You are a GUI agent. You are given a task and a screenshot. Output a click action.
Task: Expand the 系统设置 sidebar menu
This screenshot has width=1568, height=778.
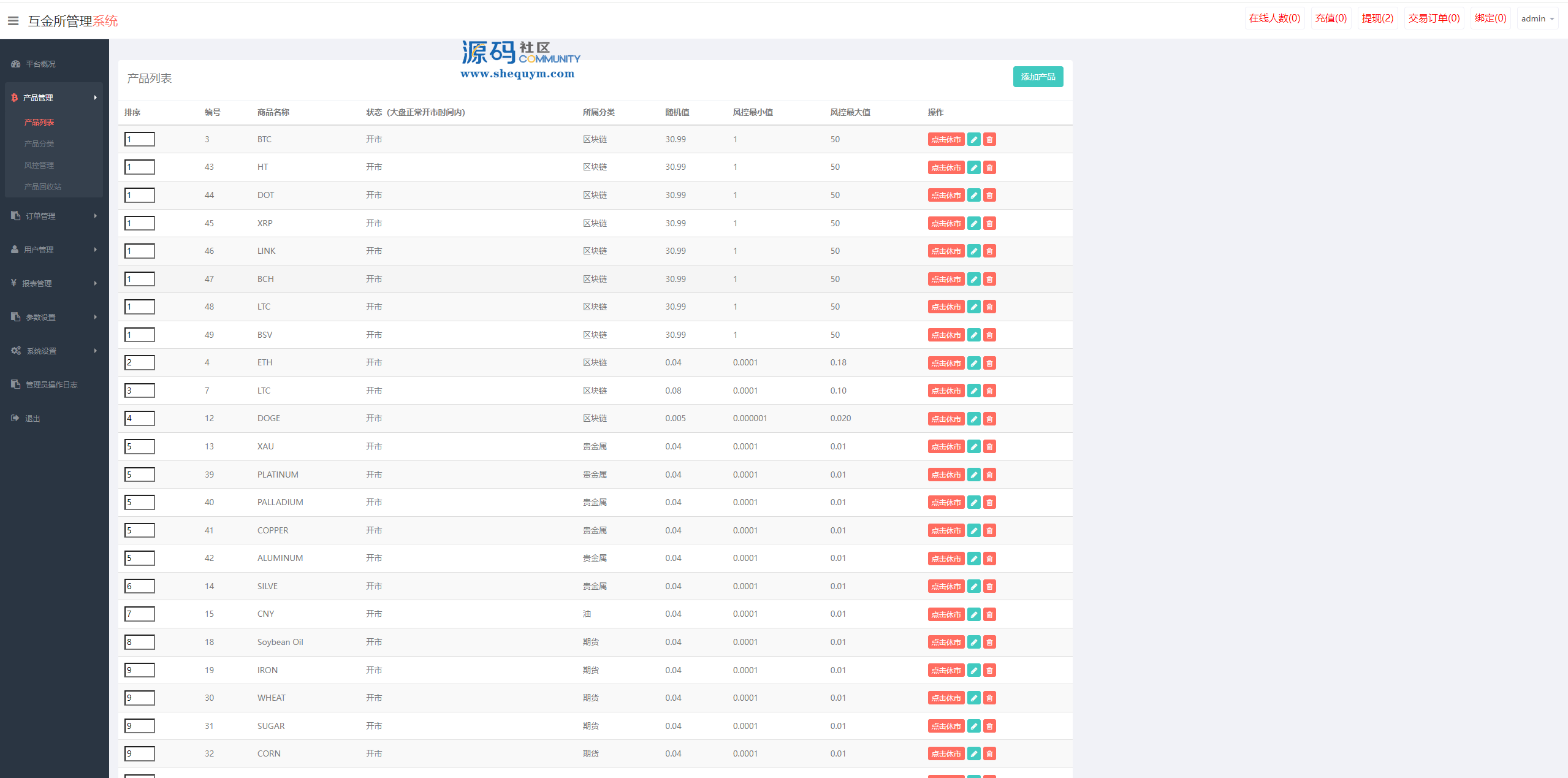(54, 351)
